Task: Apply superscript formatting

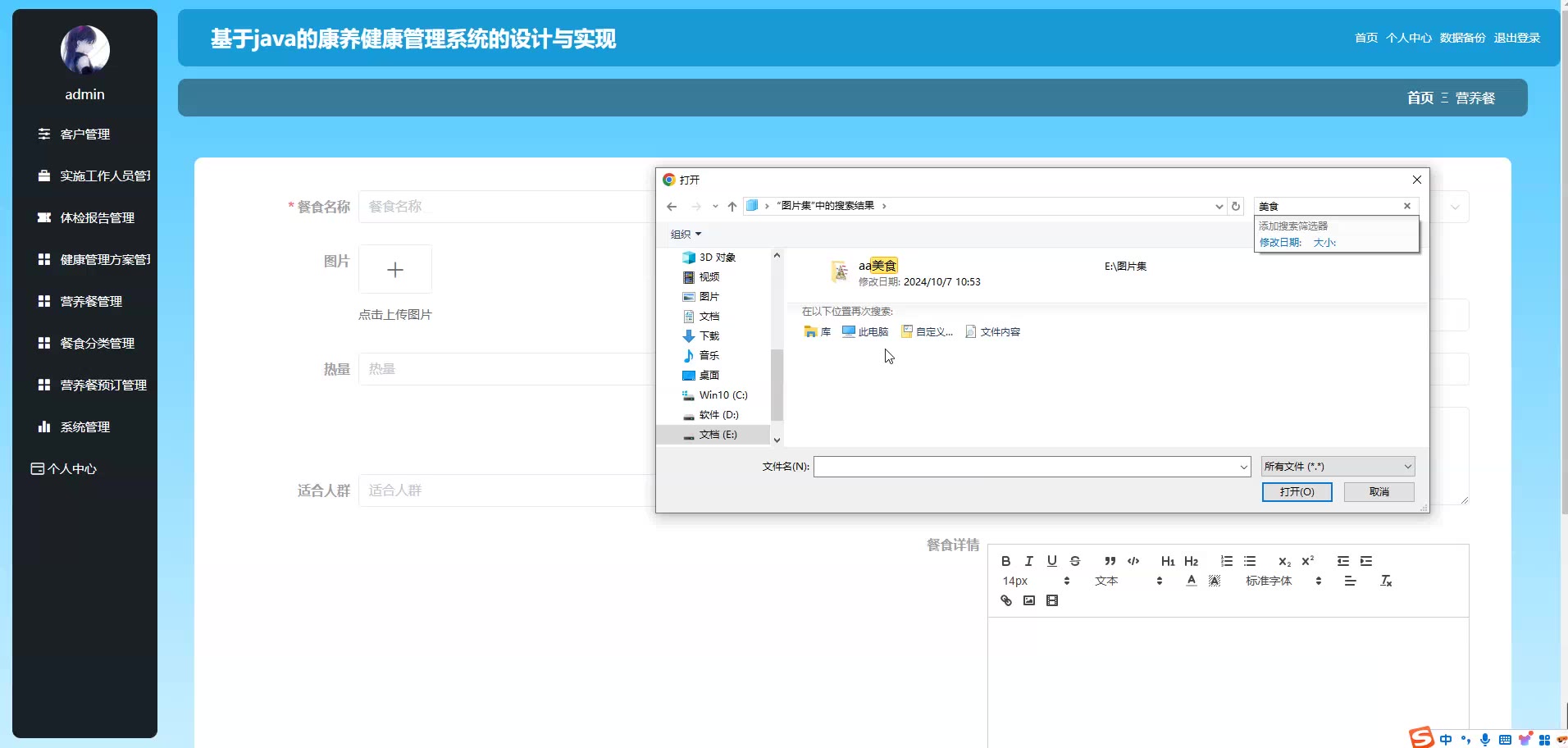Action: point(1308,561)
